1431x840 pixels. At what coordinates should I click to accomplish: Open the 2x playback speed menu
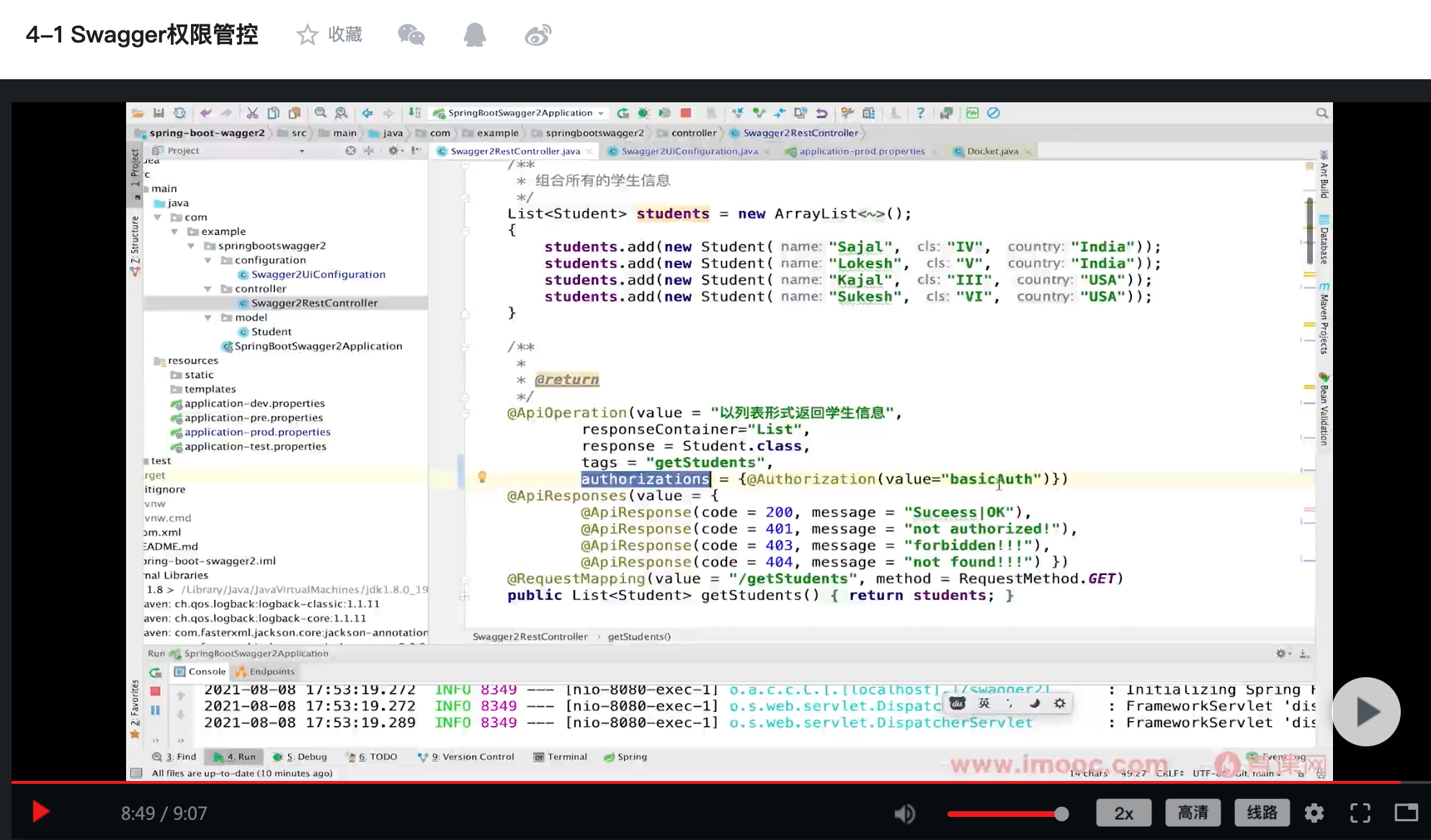pyautogui.click(x=1123, y=813)
